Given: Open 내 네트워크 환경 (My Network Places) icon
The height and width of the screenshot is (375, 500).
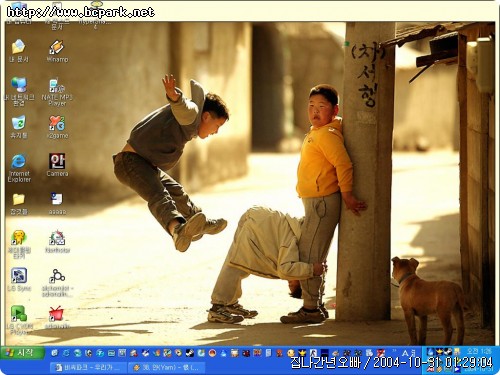Looking at the screenshot, I should pyautogui.click(x=19, y=91).
